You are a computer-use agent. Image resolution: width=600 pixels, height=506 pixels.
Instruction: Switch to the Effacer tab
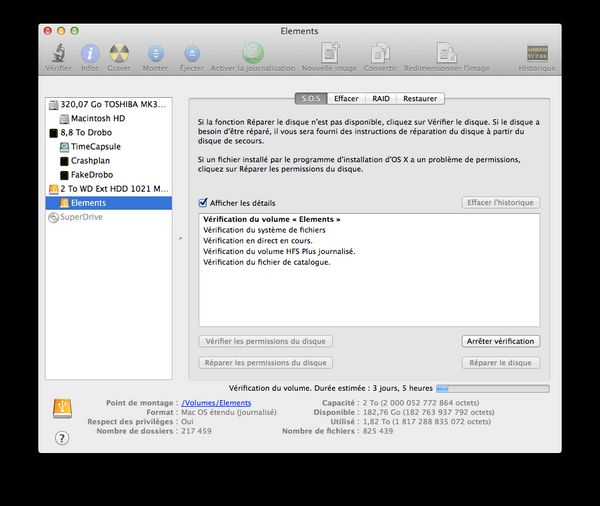tap(346, 99)
